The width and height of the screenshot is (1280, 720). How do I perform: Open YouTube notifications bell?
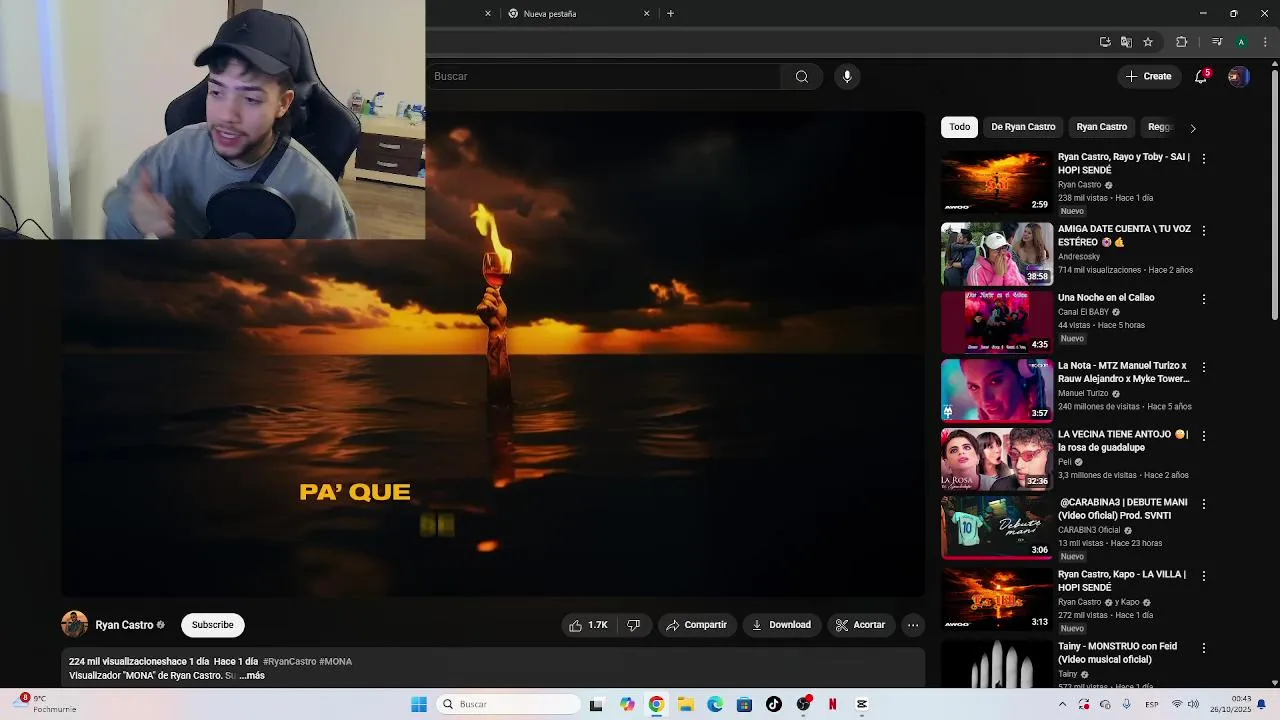[1201, 76]
